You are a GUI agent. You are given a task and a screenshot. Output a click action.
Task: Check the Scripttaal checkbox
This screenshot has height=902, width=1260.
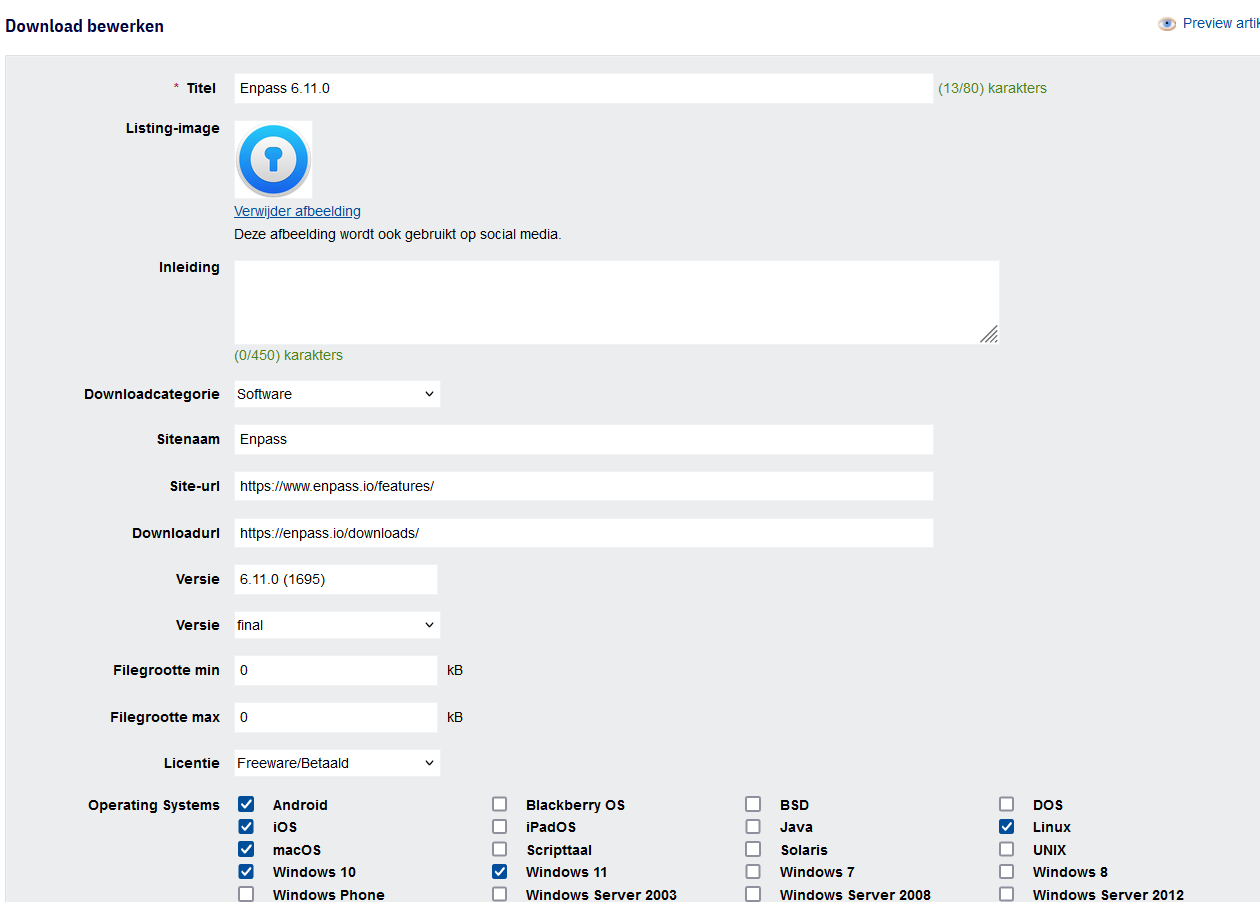click(499, 849)
